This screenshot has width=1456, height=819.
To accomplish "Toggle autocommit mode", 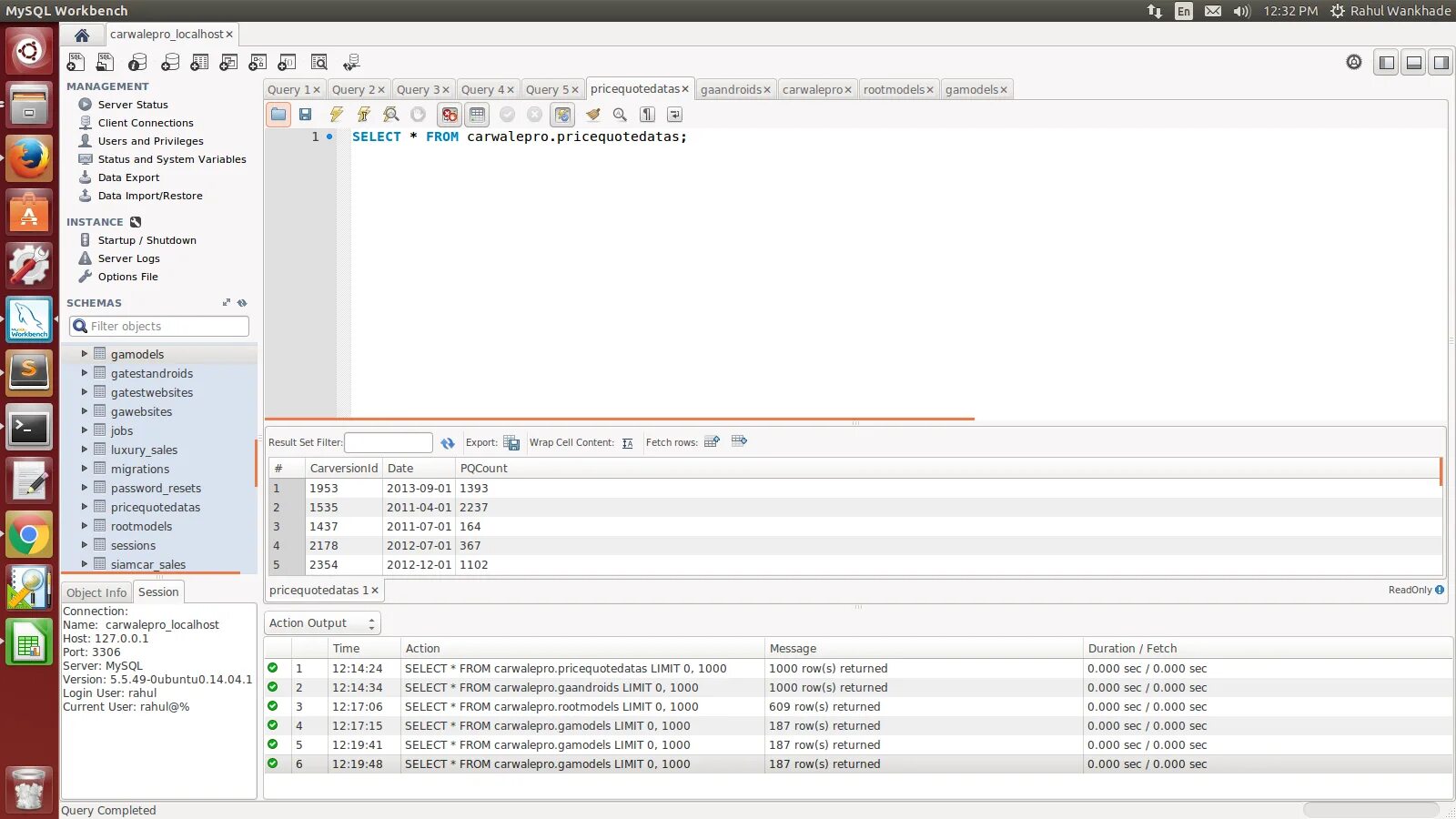I will point(562,115).
